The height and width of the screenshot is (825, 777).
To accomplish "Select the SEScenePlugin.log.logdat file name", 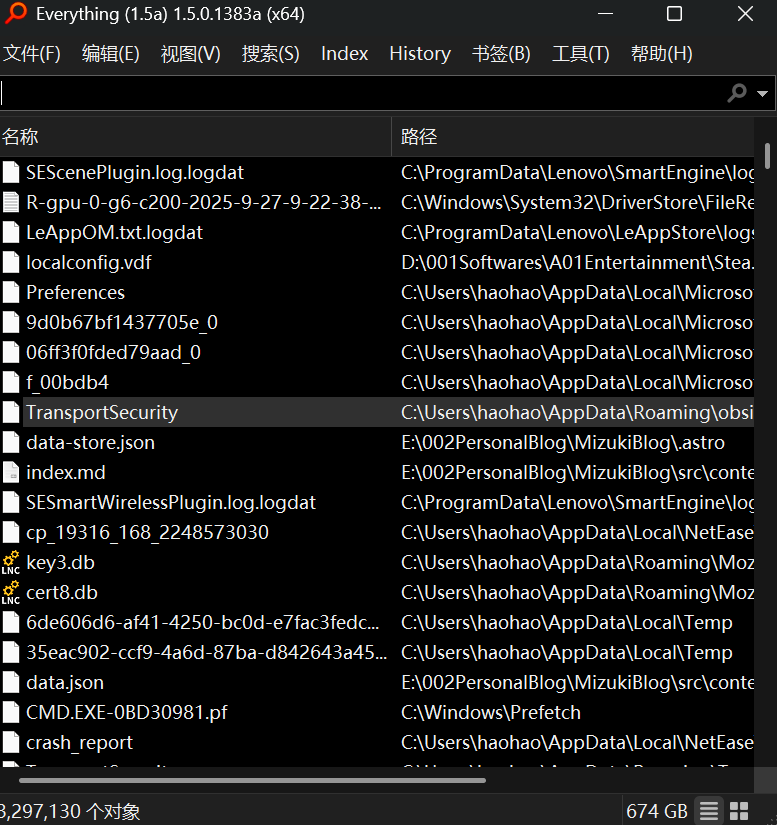I will [x=135, y=173].
